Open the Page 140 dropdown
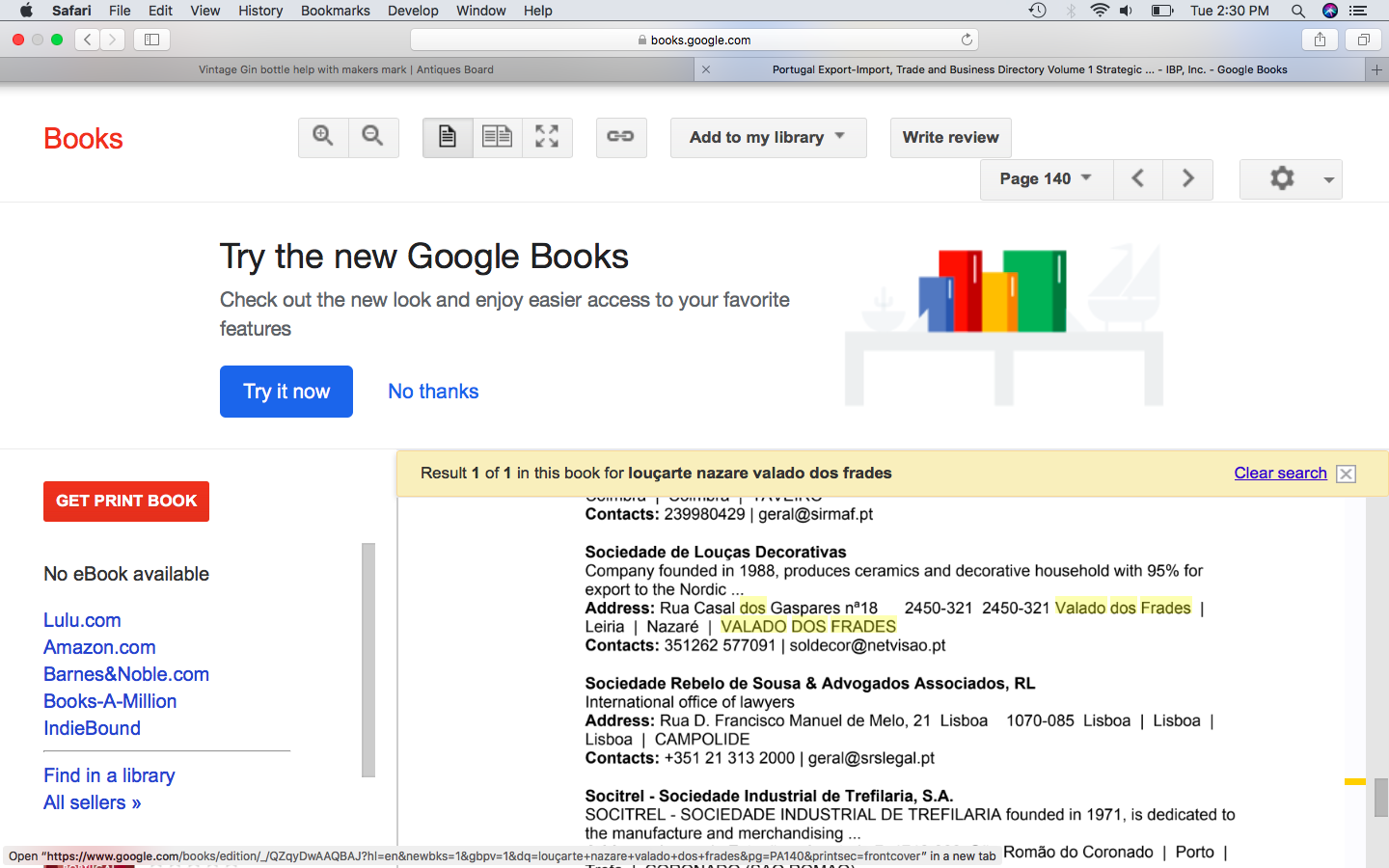Screen dimensions: 1389x868 click(x=1047, y=178)
